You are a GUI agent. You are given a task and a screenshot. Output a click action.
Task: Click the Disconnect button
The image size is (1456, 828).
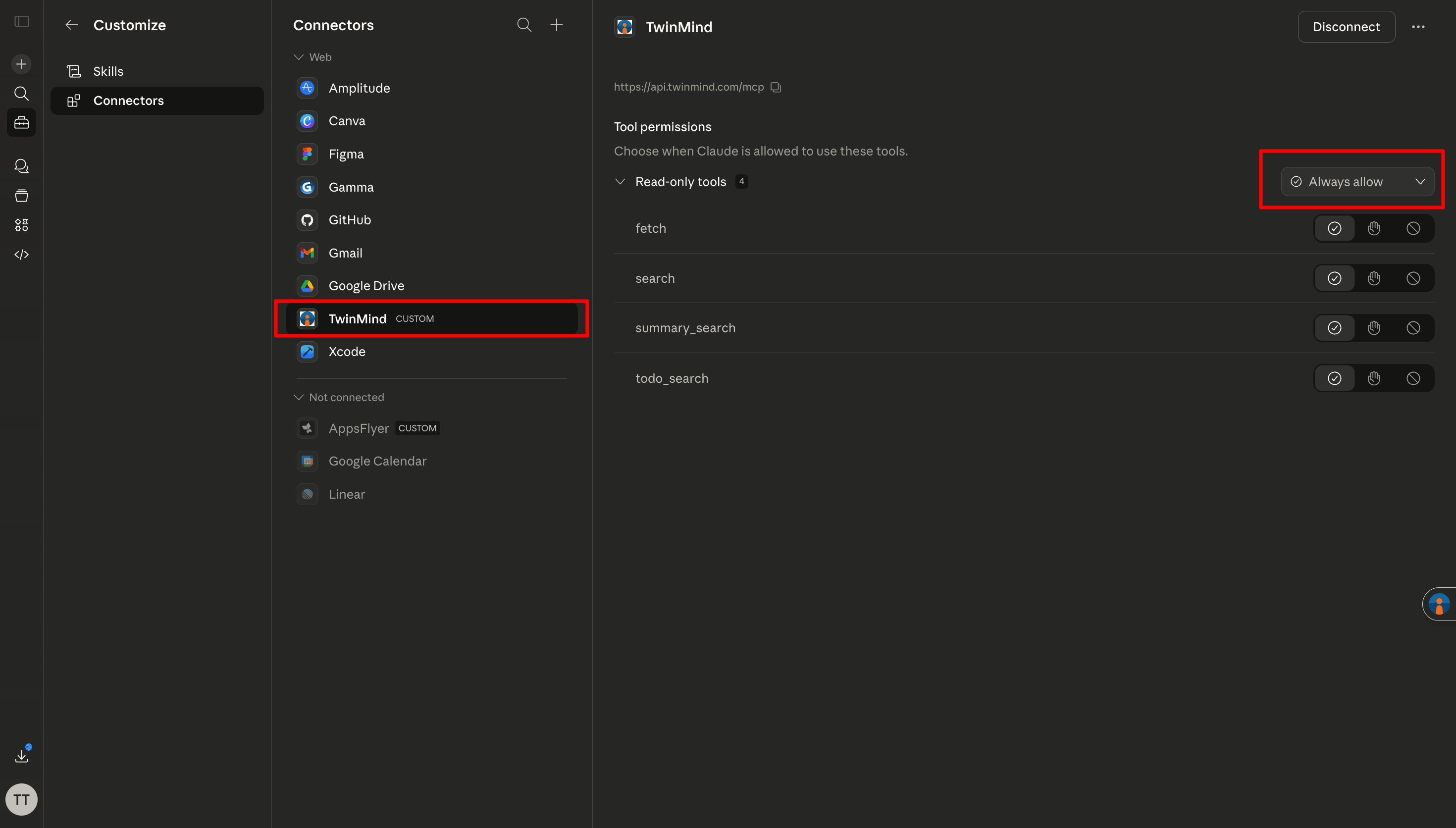[1346, 27]
